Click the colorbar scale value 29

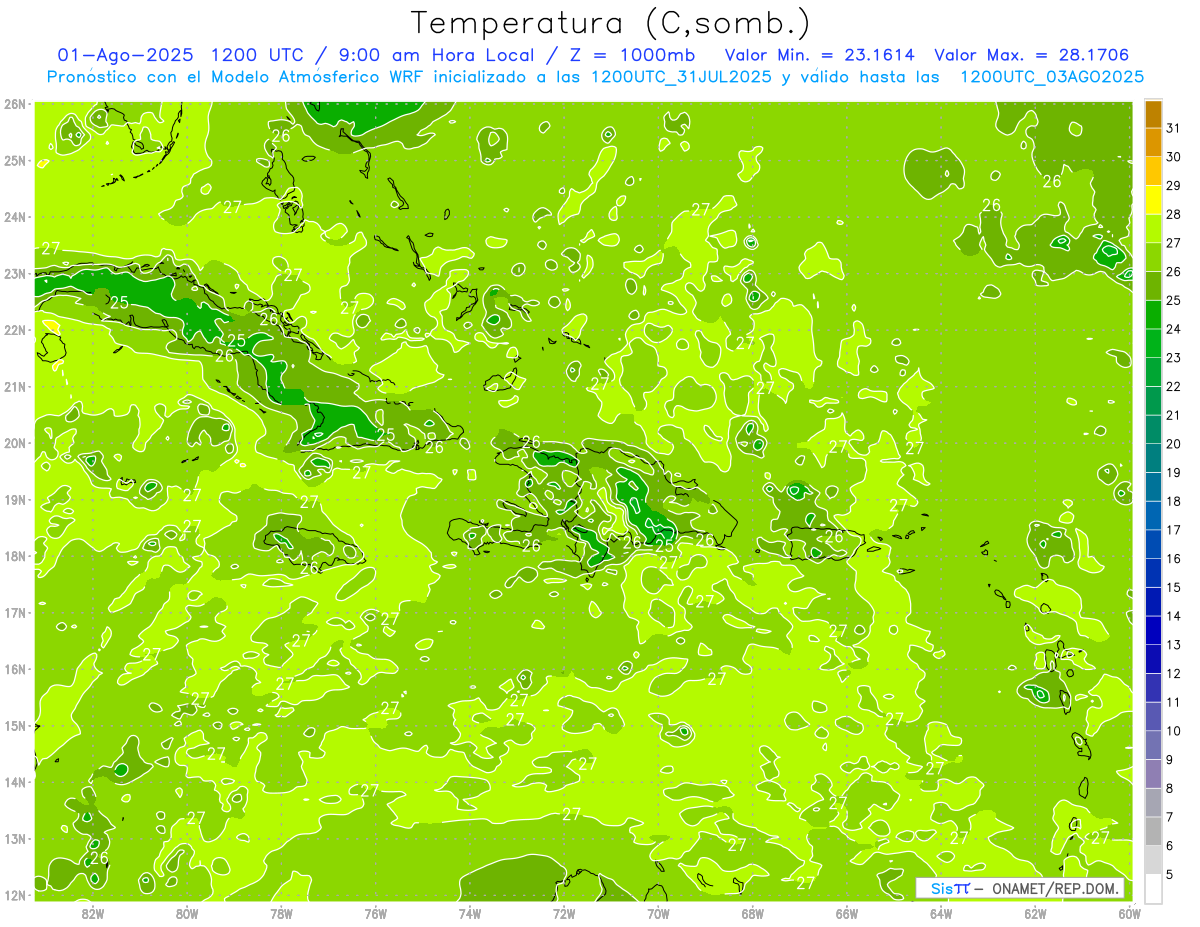tap(1174, 186)
